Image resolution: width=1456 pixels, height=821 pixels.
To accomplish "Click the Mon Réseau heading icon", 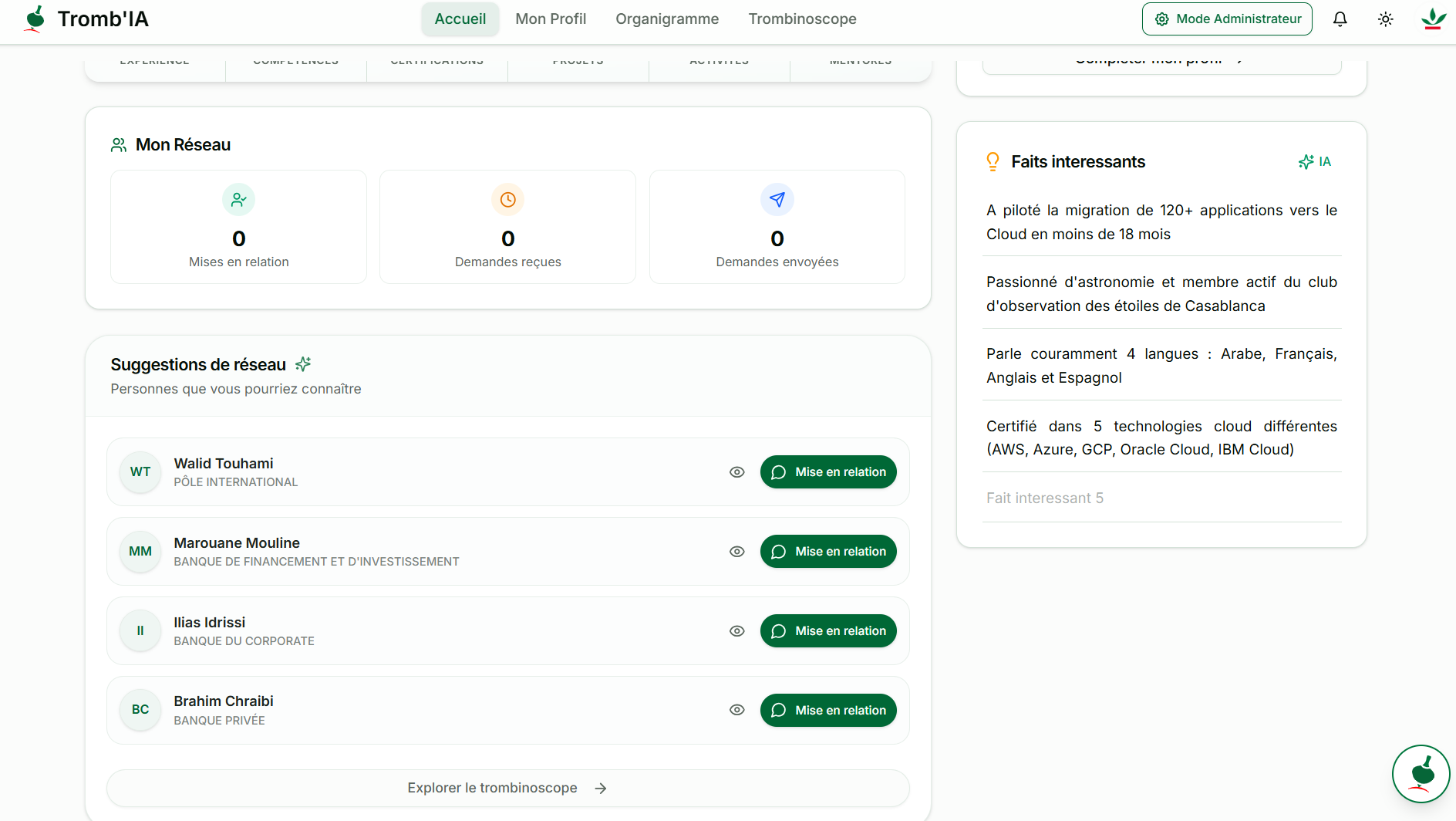I will 119,145.
